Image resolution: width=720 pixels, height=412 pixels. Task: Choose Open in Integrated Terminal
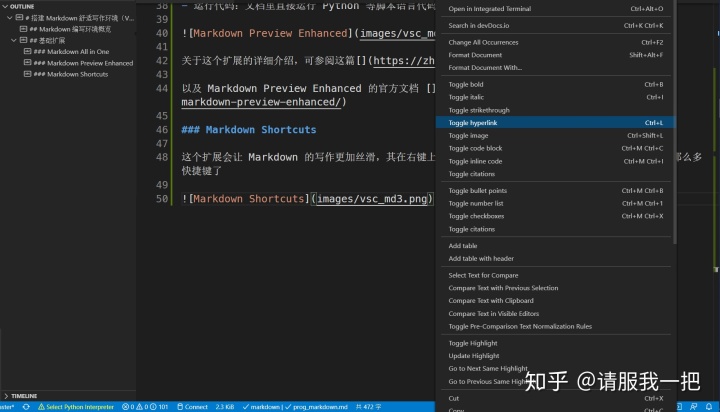tap(556, 9)
